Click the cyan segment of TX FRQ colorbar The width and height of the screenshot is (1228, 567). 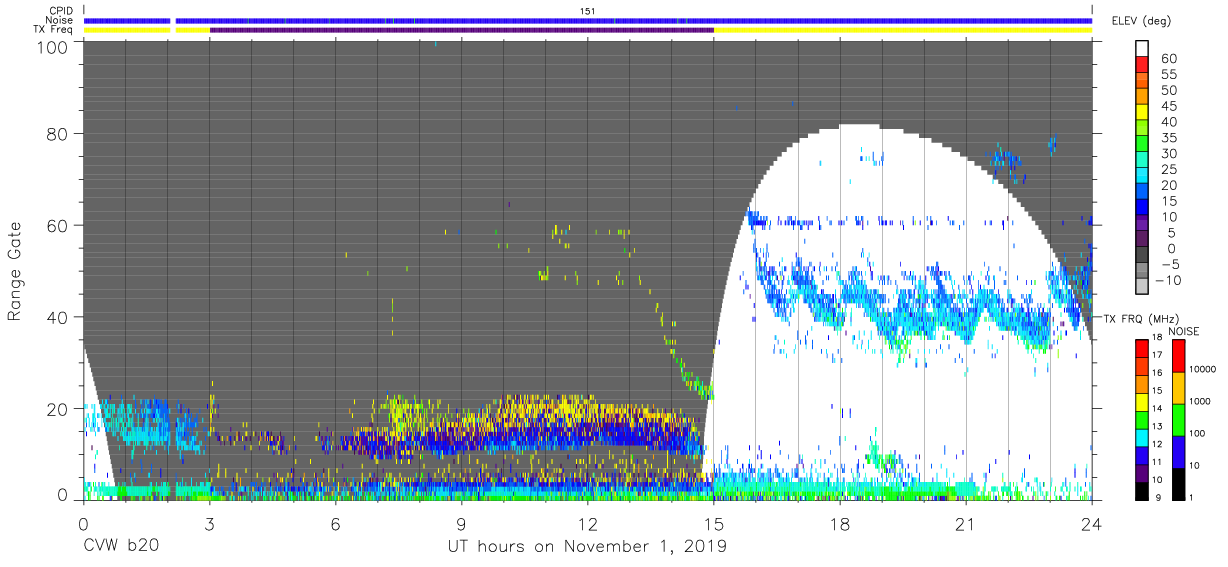[x=1142, y=438]
